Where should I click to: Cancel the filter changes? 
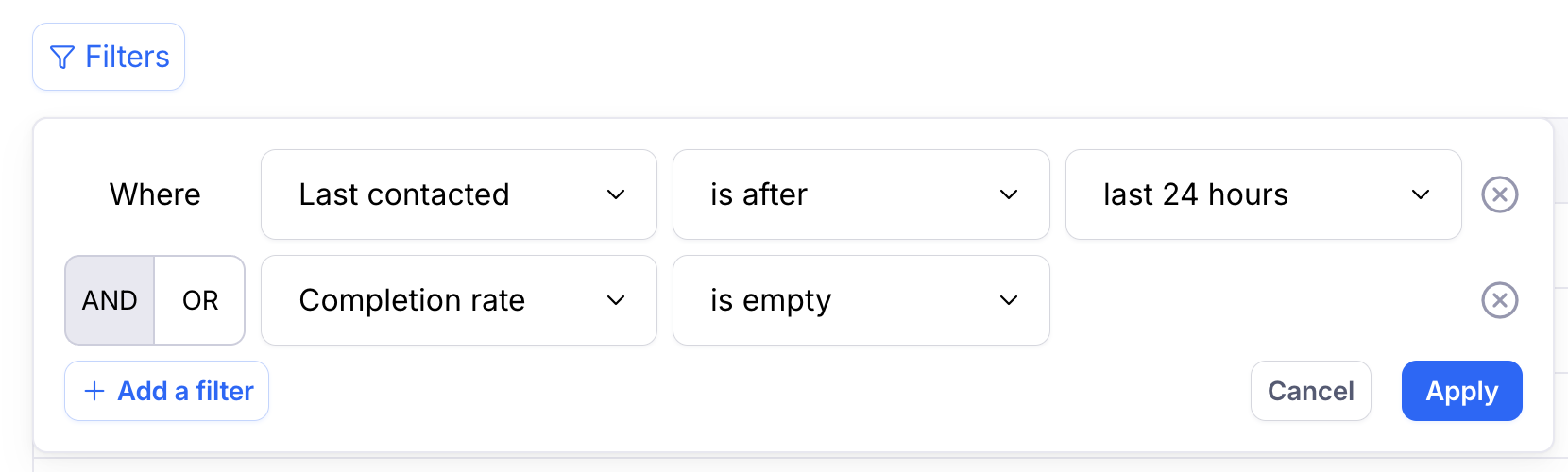pyautogui.click(x=1311, y=391)
